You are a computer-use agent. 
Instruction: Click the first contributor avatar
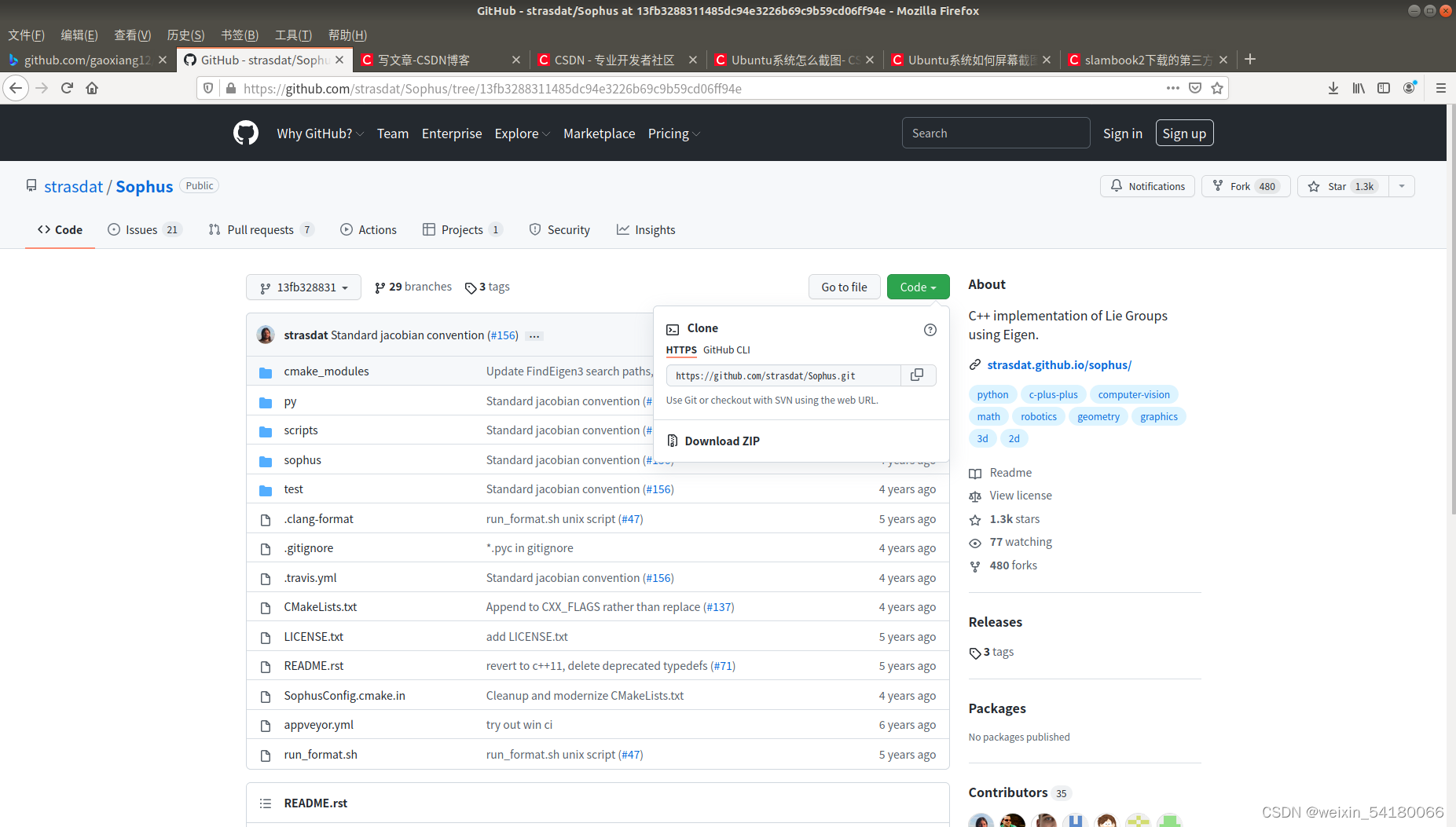981,821
